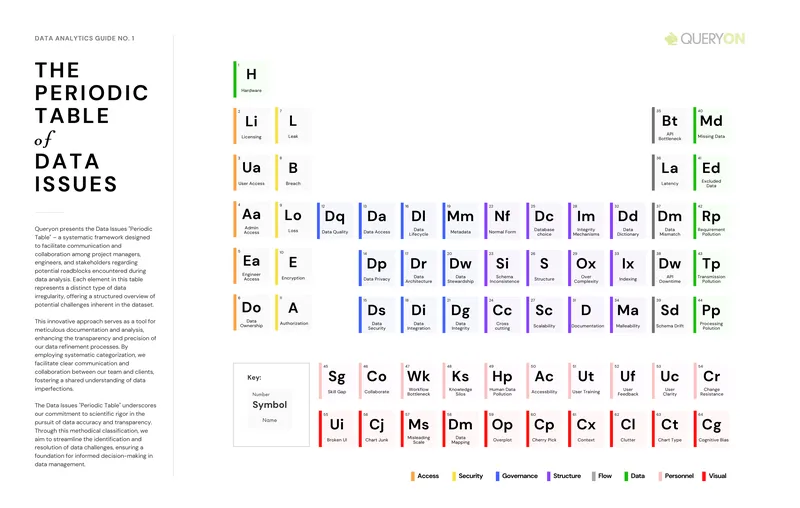Select the Lo Loss tile
Screen dimensions: 800x508
pyautogui.click(x=293, y=219)
